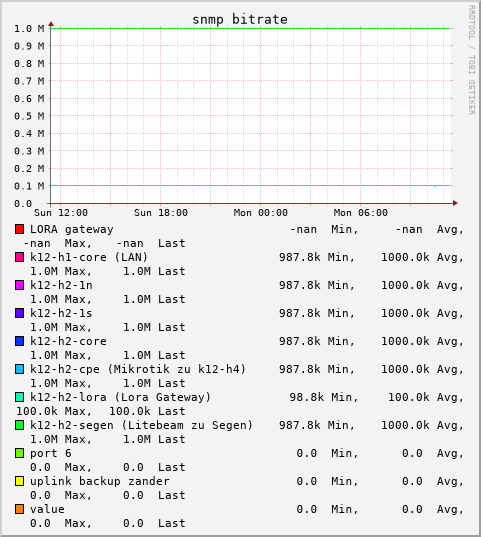Viewport: 481px width, 537px height.
Task: Click the orange value legend swatch
Action: coord(20,509)
